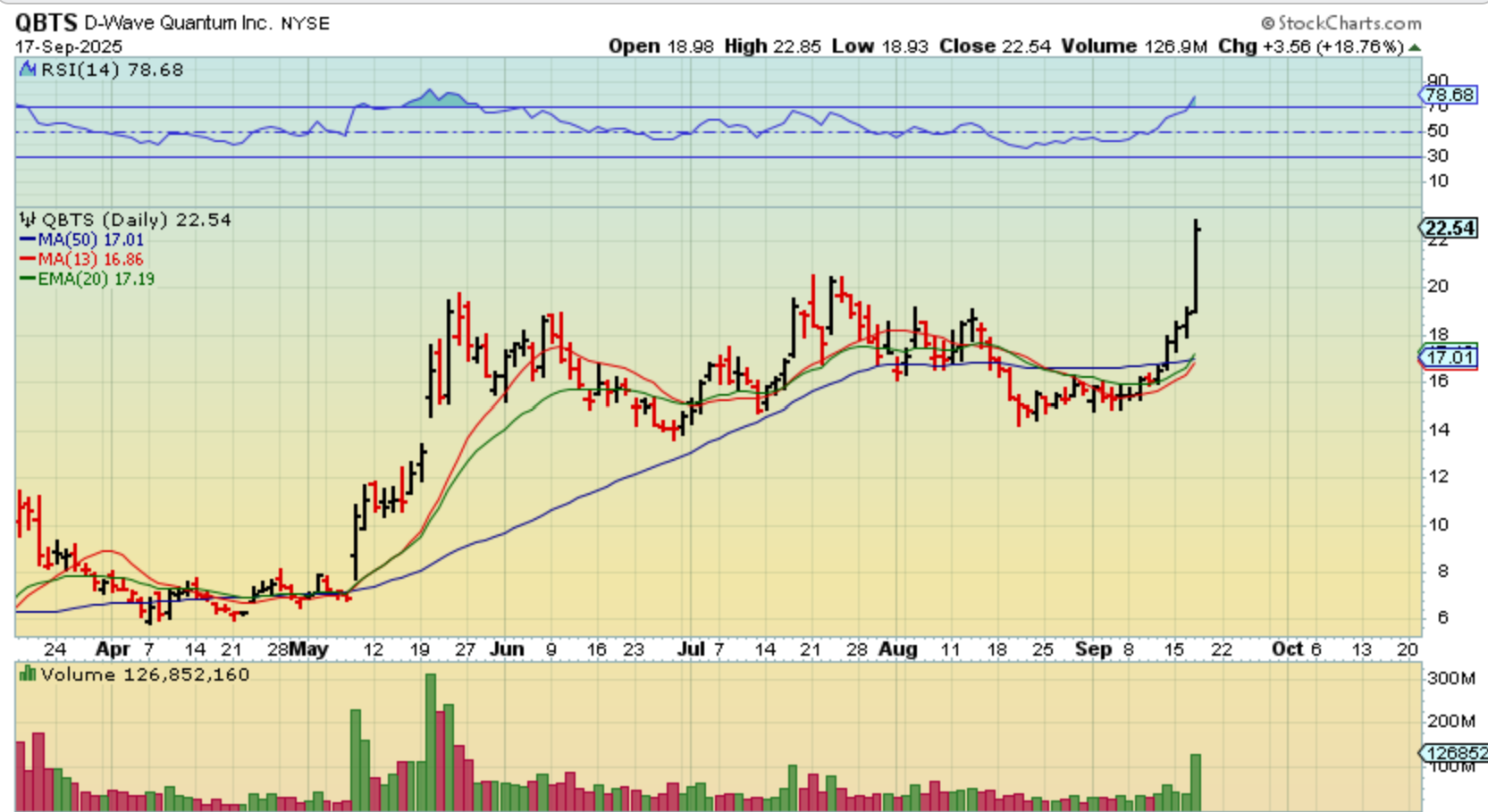Select the bold QBTS ticker in the chart title
Screen dimensions: 1488x812
point(46,22)
